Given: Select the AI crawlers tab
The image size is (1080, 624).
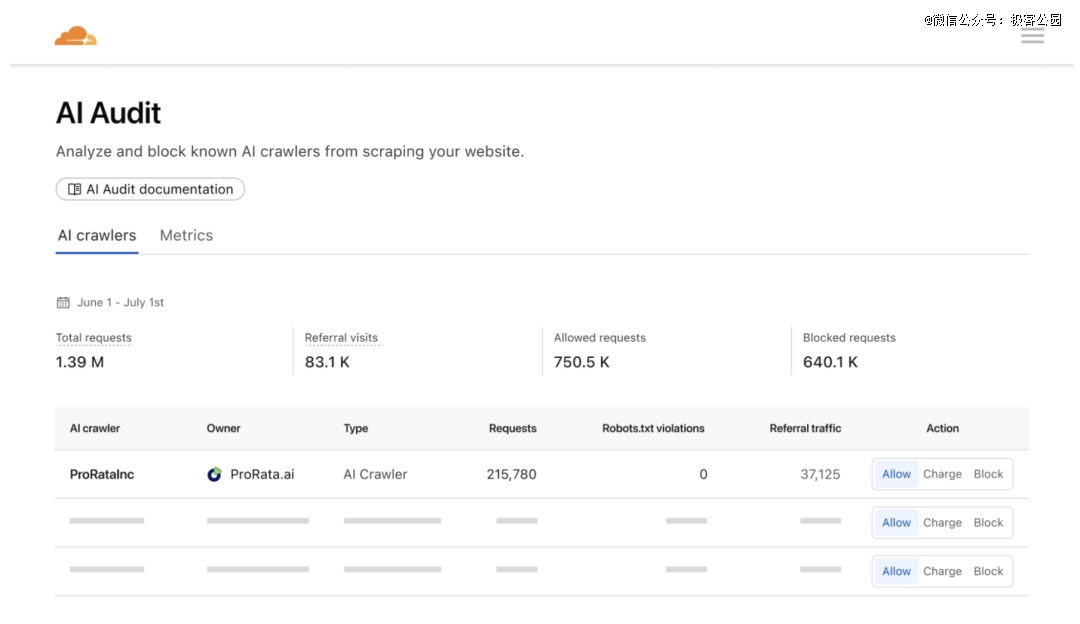Looking at the screenshot, I should pyautogui.click(x=97, y=235).
